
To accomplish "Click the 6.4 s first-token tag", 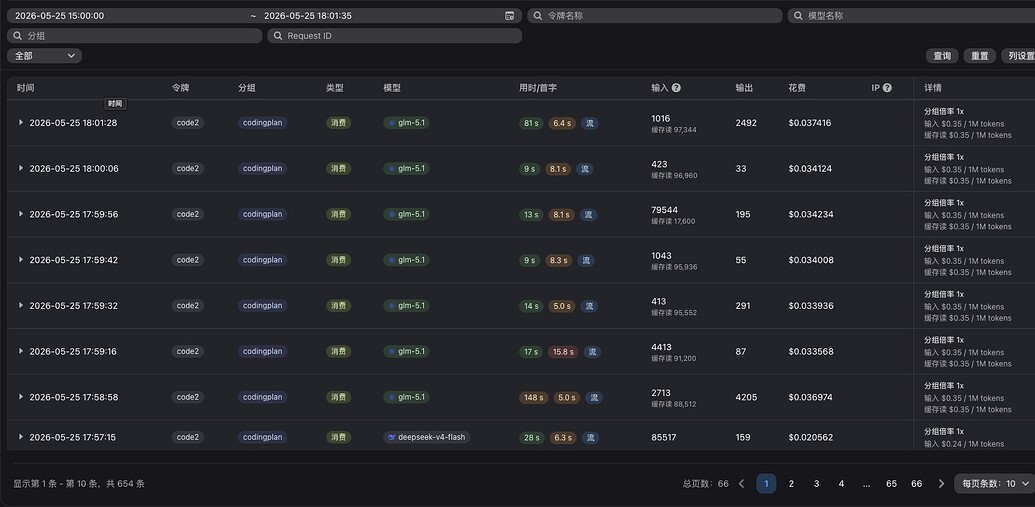I will tap(563, 123).
